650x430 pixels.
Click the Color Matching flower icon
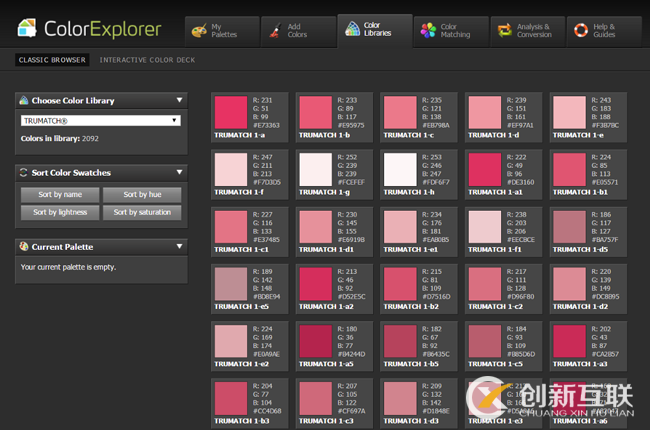pyautogui.click(x=428, y=31)
